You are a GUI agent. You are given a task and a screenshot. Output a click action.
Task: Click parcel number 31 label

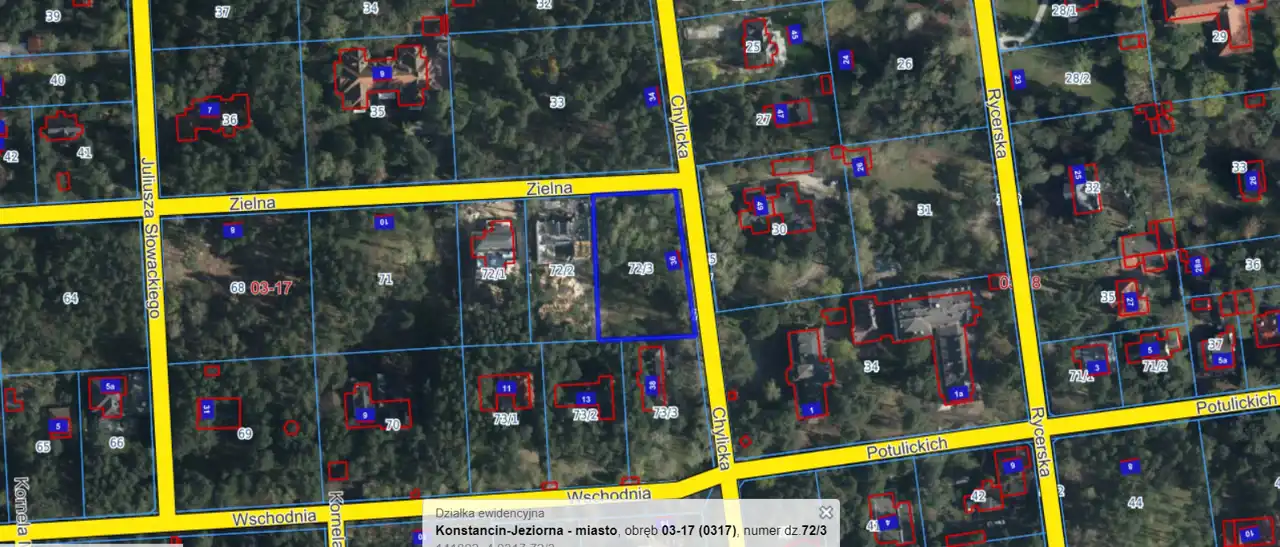click(x=924, y=210)
